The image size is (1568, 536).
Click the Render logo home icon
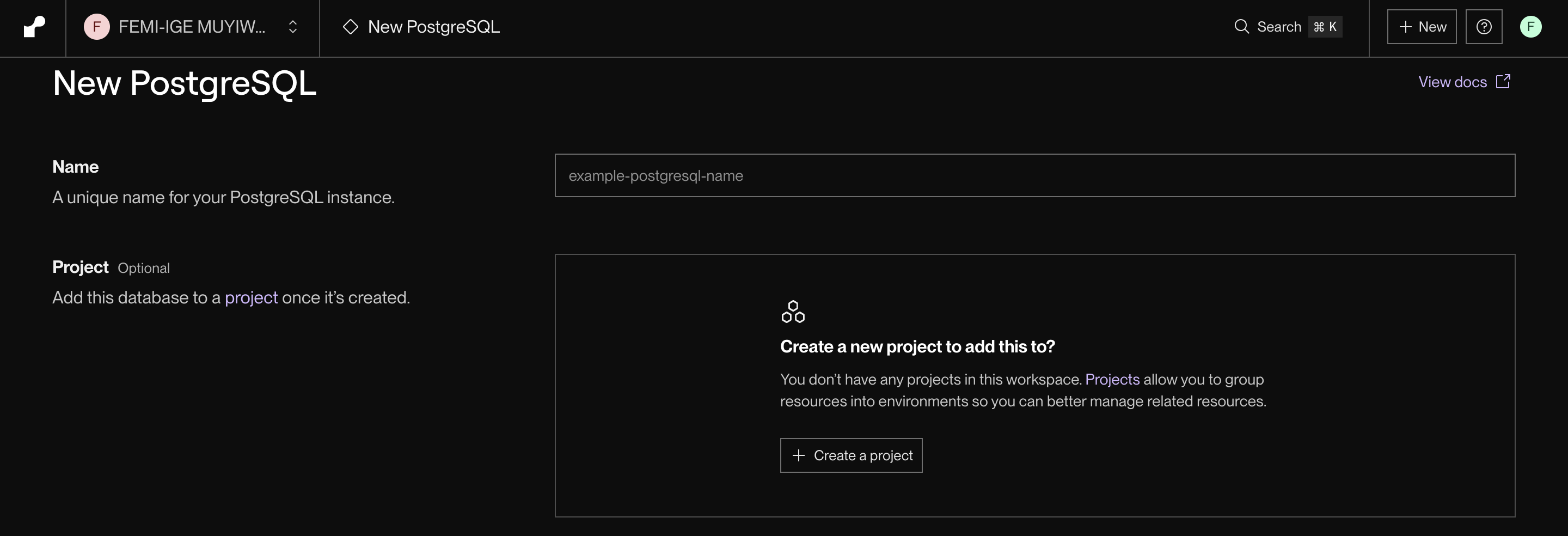34,27
